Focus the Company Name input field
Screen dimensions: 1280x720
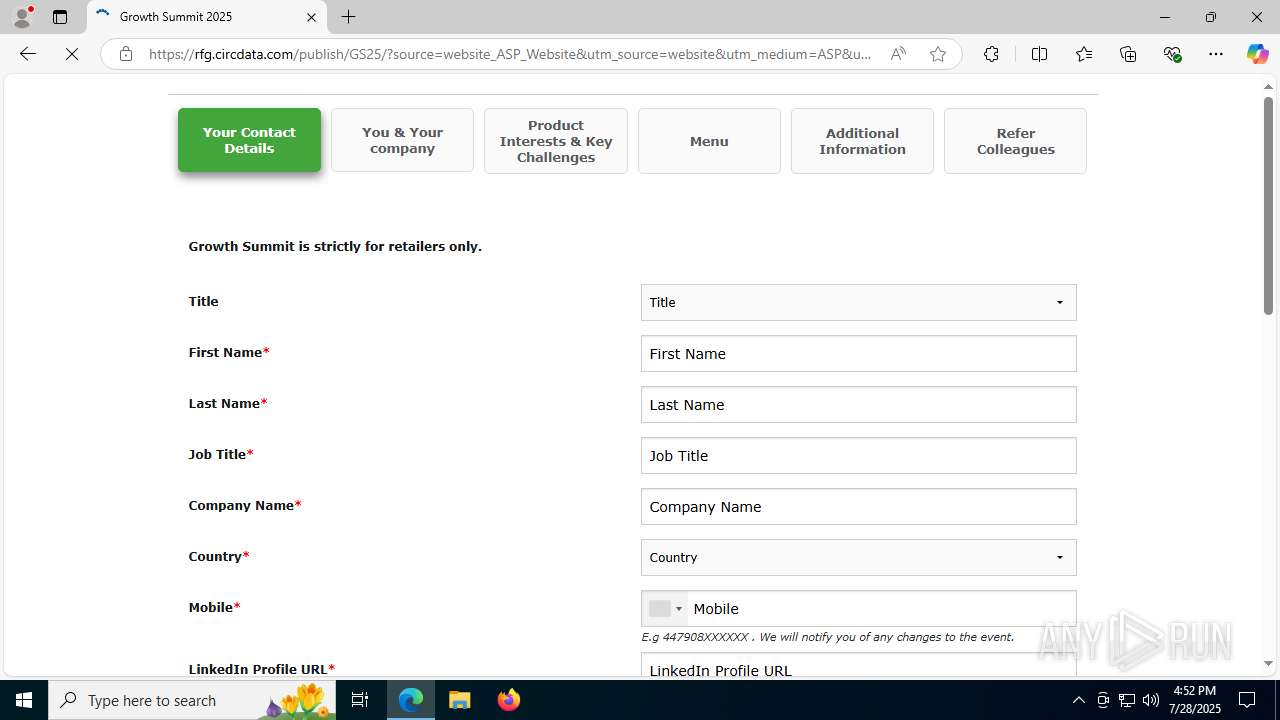(858, 506)
